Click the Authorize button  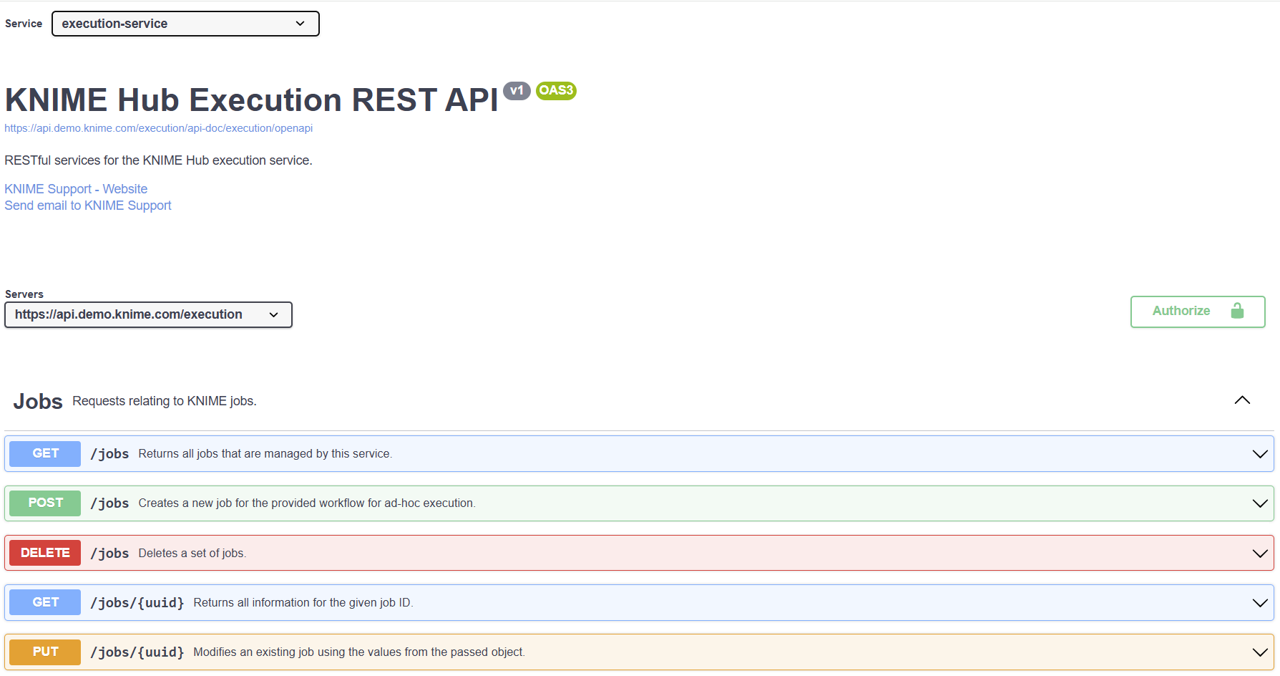[x=1198, y=311]
